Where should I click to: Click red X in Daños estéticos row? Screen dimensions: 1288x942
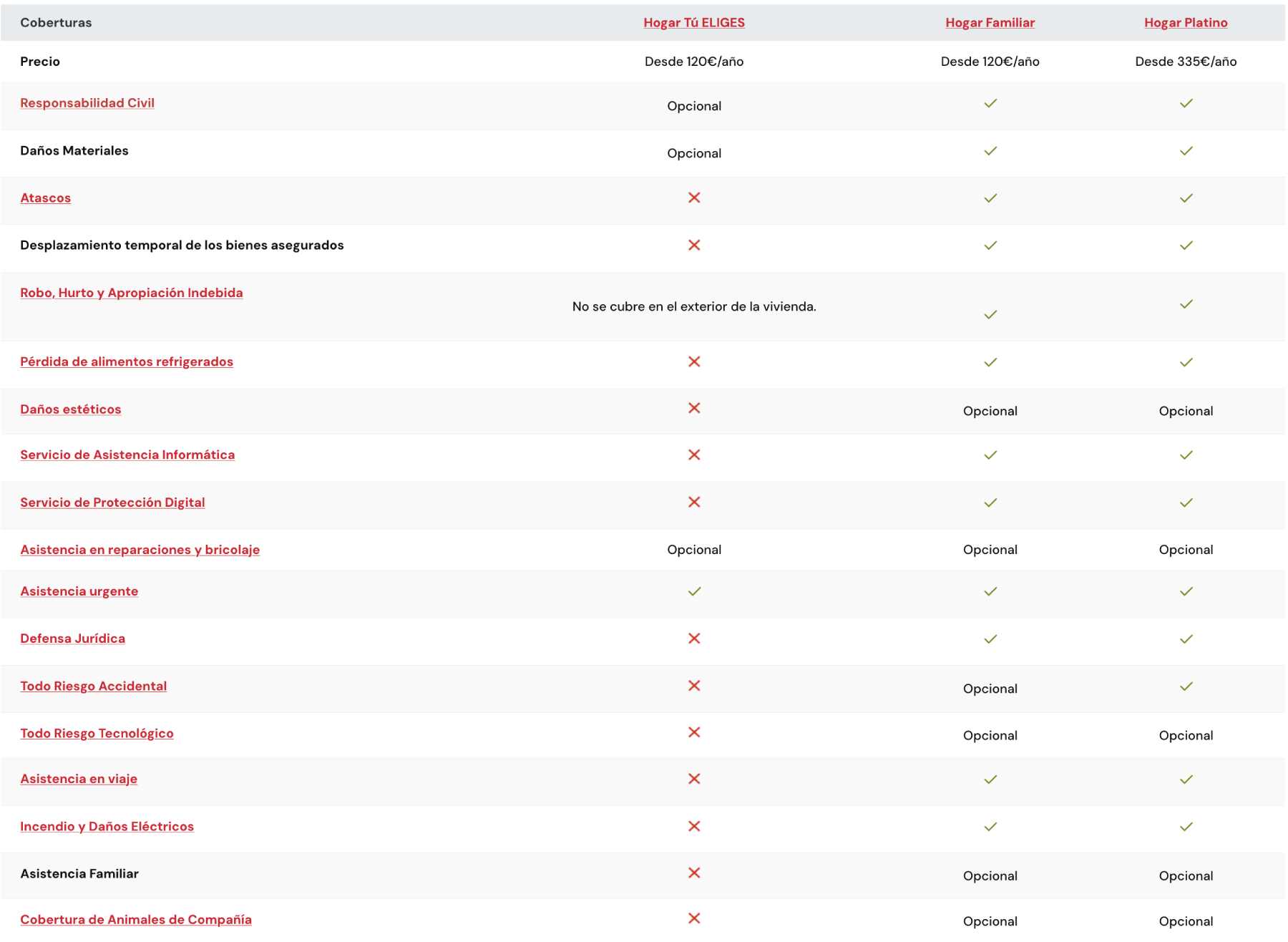pos(694,408)
